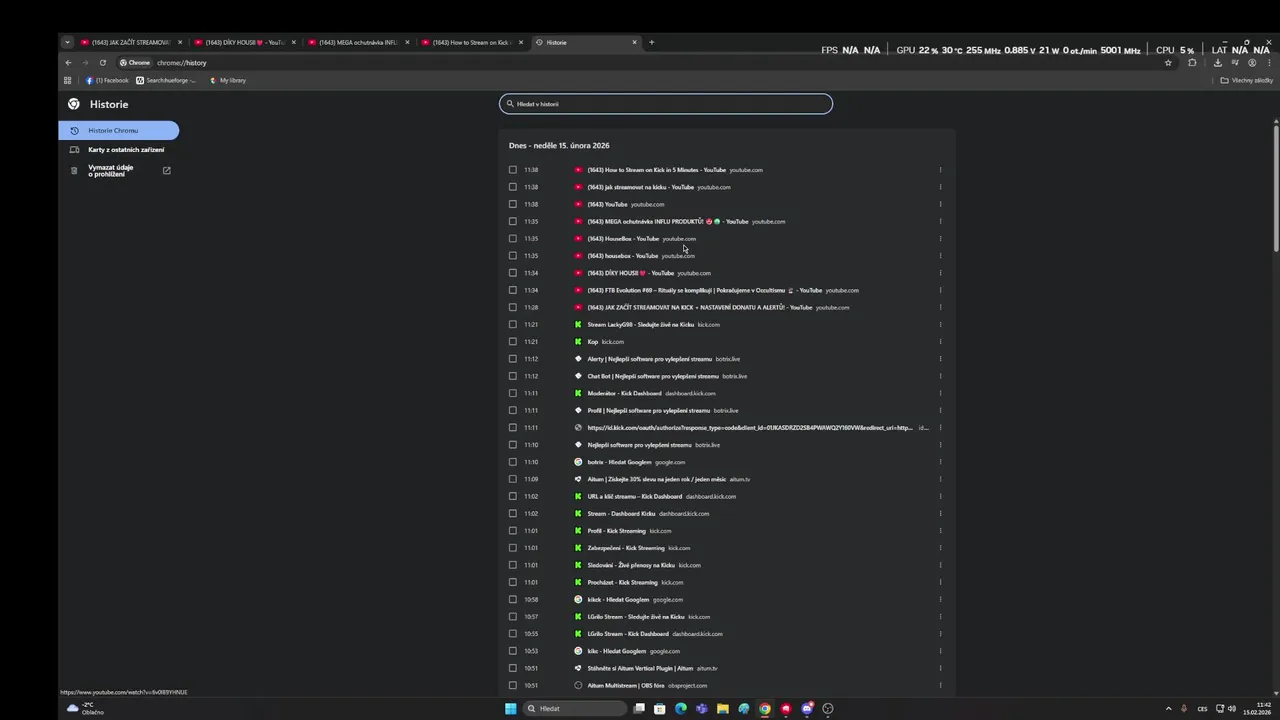
Task: Tick checkbox for Stream LackyG98 entry
Action: (x=513, y=324)
